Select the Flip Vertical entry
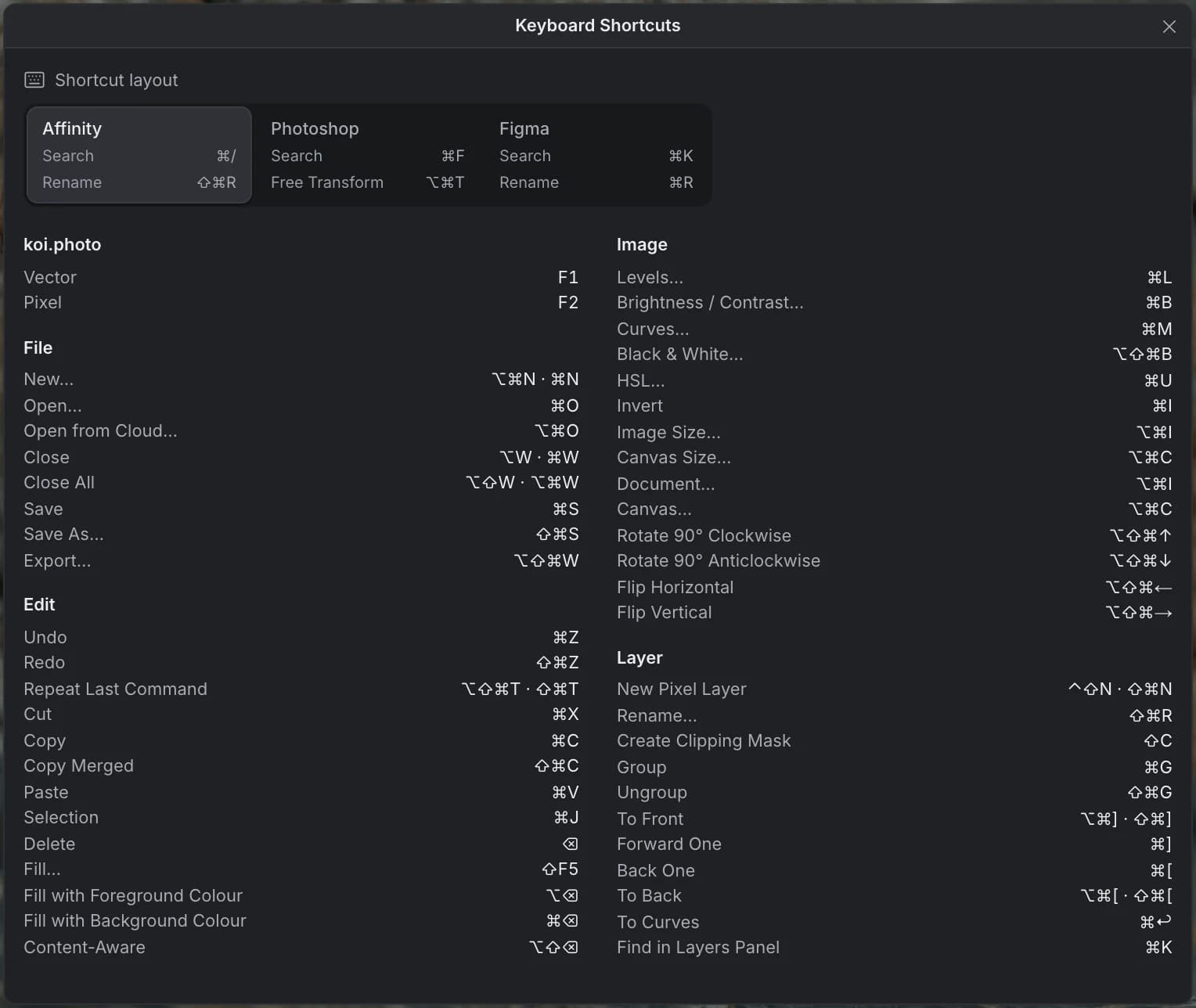Viewport: 1196px width, 1008px height. point(894,613)
